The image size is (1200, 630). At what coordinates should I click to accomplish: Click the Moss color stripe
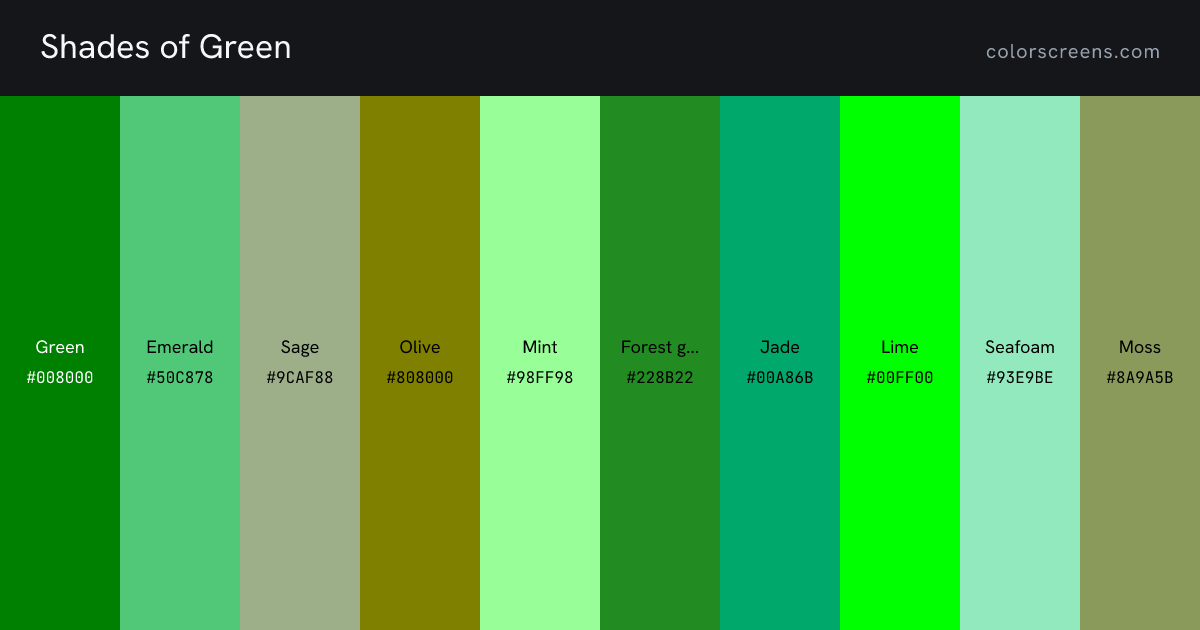(x=1140, y=363)
